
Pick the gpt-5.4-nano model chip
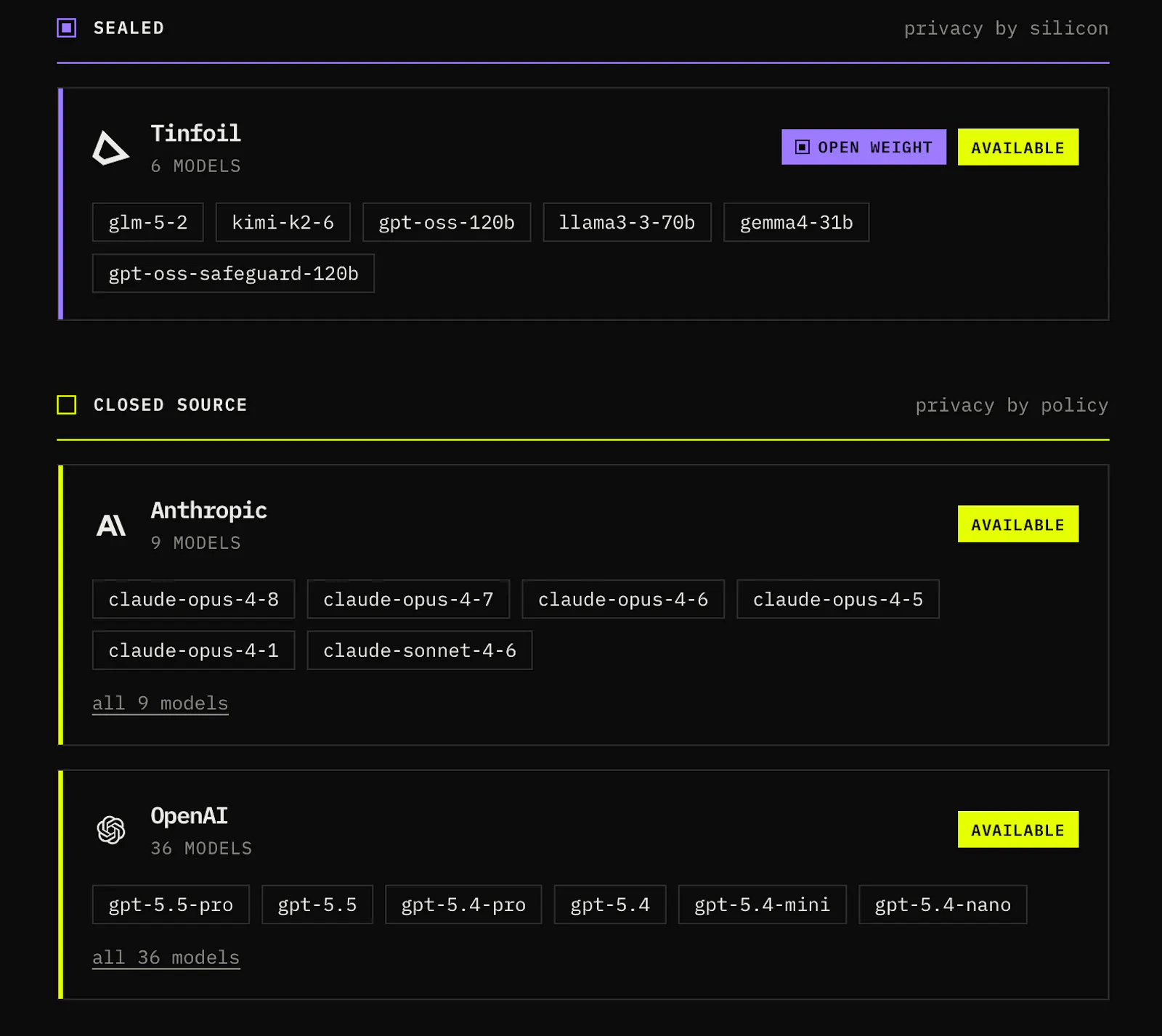(x=943, y=905)
